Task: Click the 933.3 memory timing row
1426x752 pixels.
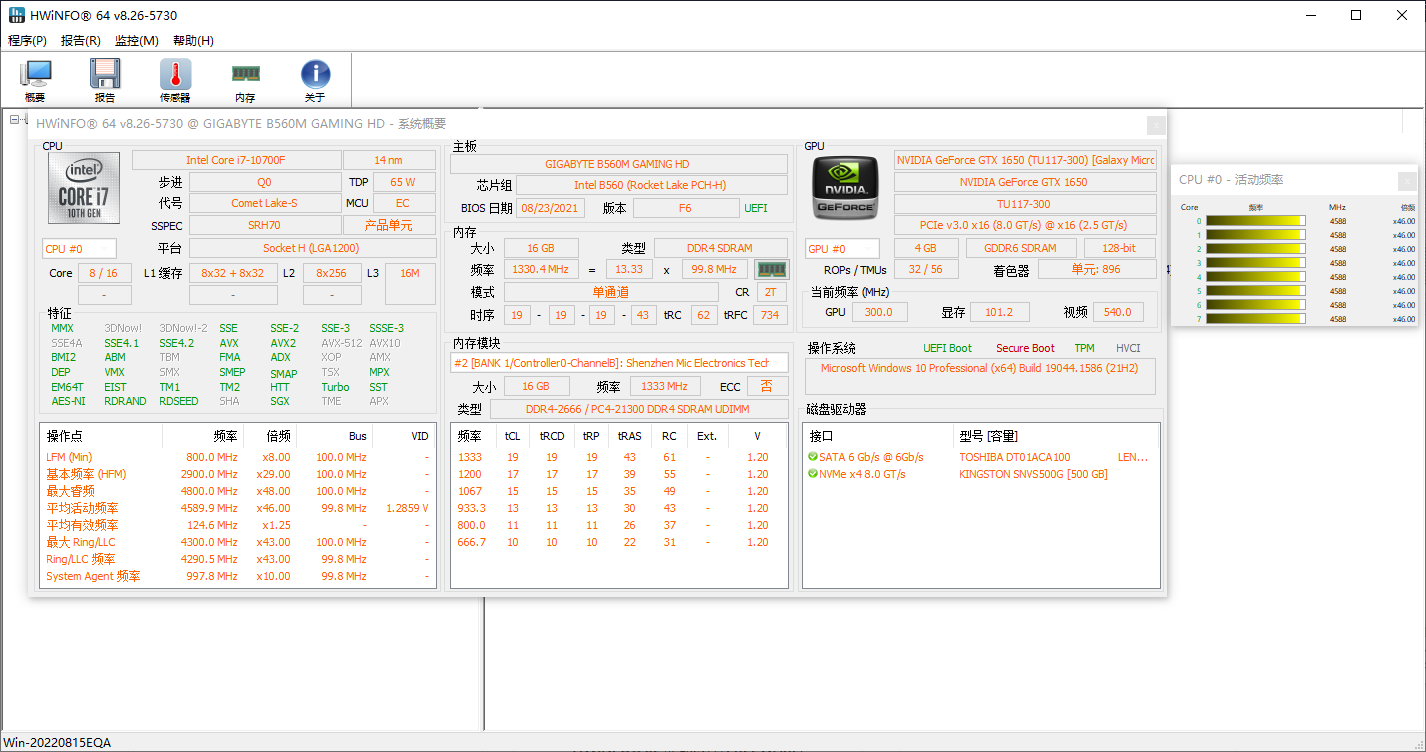Action: 617,508
